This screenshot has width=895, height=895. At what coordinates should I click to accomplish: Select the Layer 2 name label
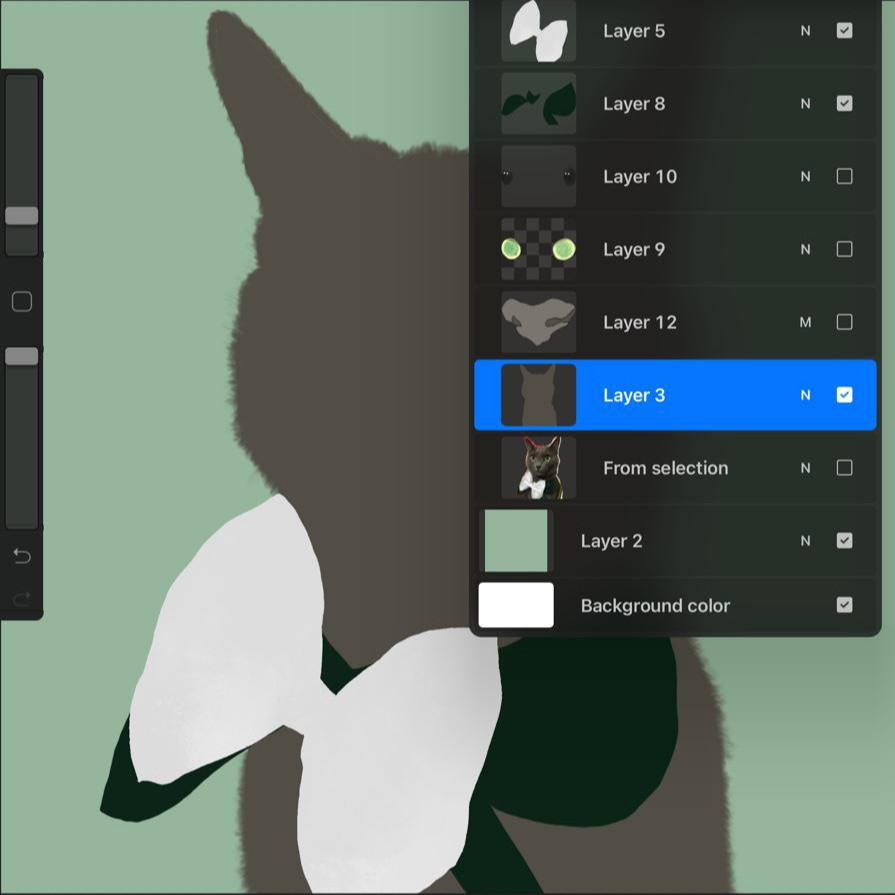click(x=611, y=541)
